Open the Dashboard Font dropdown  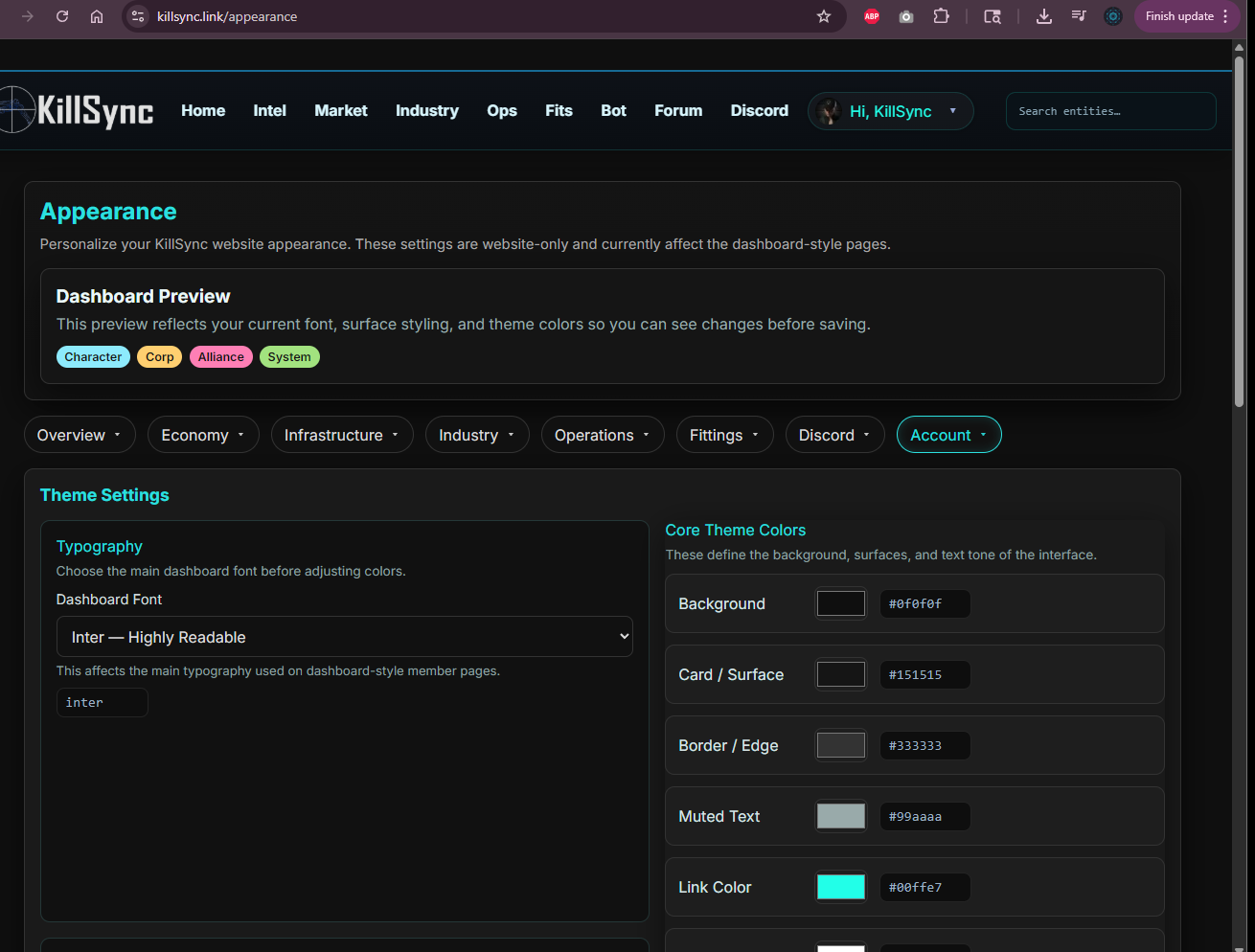(344, 637)
